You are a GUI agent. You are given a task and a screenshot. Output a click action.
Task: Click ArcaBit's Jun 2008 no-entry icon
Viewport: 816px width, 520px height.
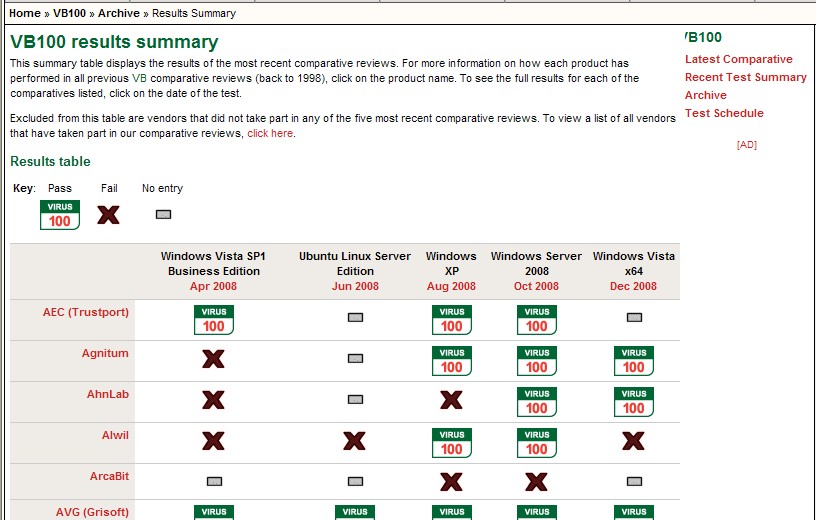coord(355,481)
